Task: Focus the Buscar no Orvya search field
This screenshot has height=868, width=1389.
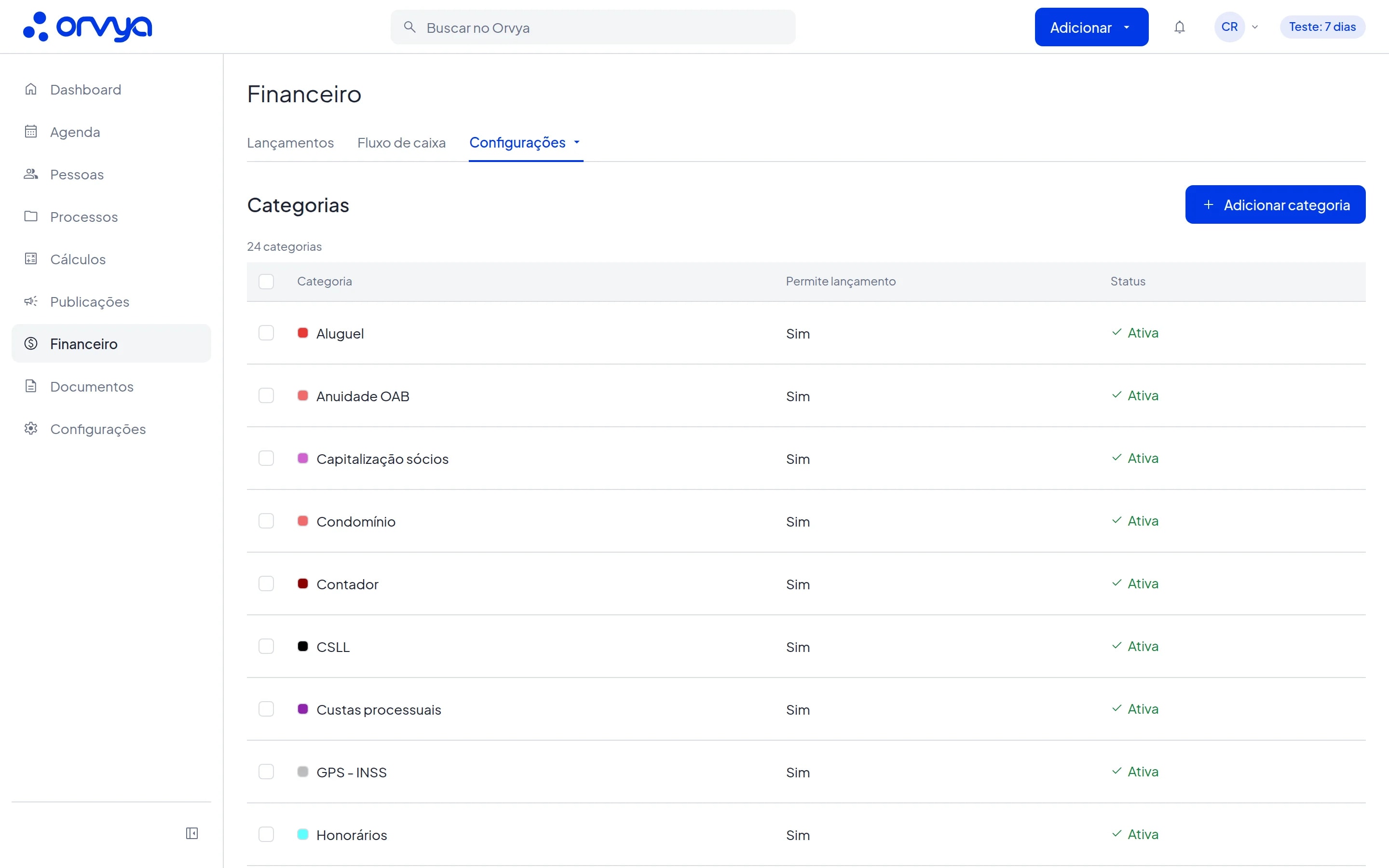Action: click(593, 27)
